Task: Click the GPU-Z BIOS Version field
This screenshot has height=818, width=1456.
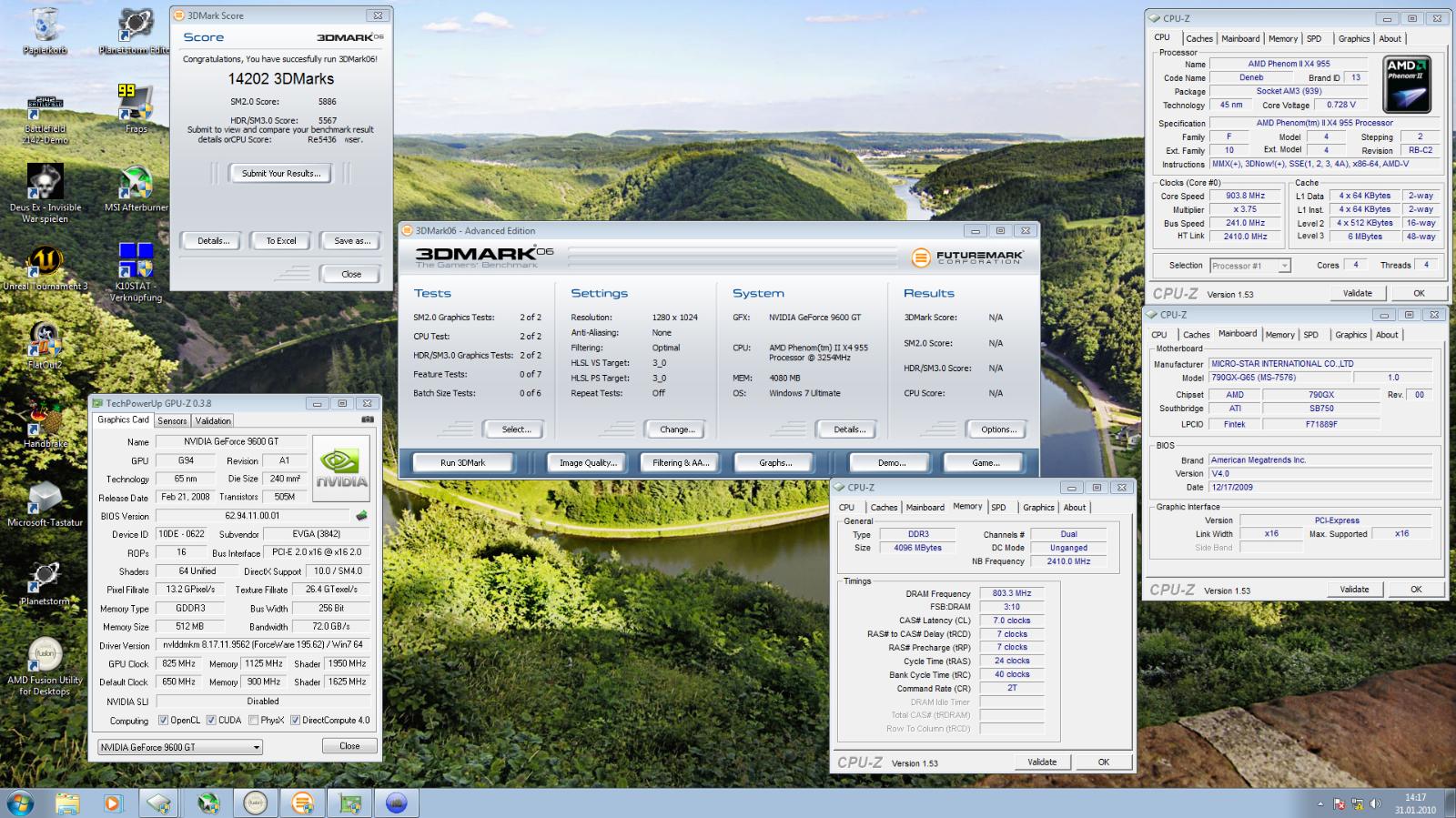Action: (253, 516)
